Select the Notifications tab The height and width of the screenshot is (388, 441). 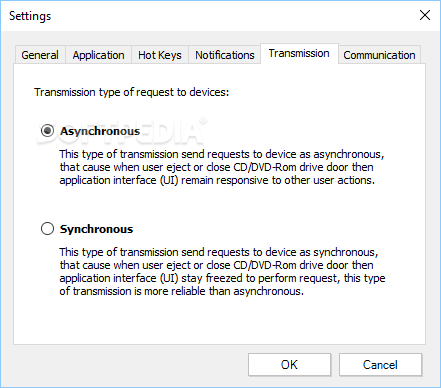(224, 55)
